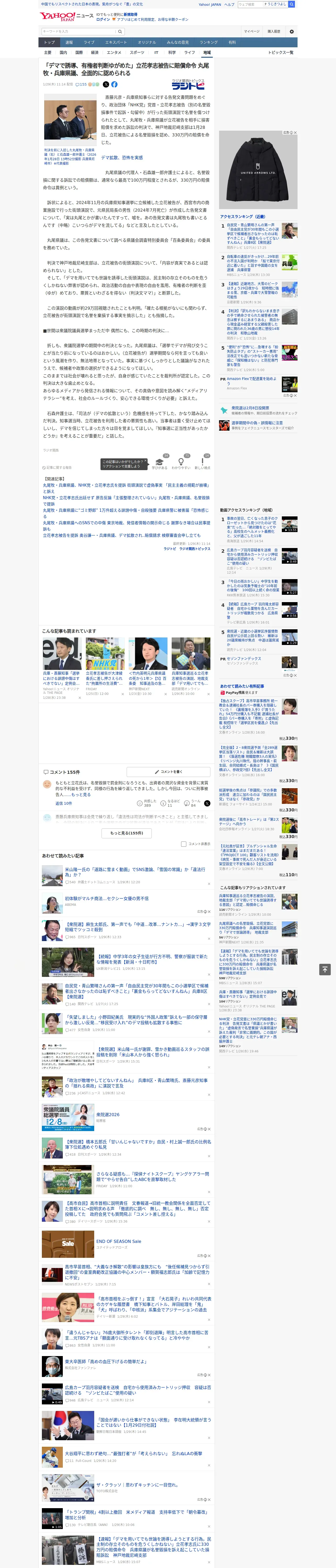Viewport: 336px width, 1568px height.
Task: Click the うーん reaction icon on comment
Action: tap(187, 804)
